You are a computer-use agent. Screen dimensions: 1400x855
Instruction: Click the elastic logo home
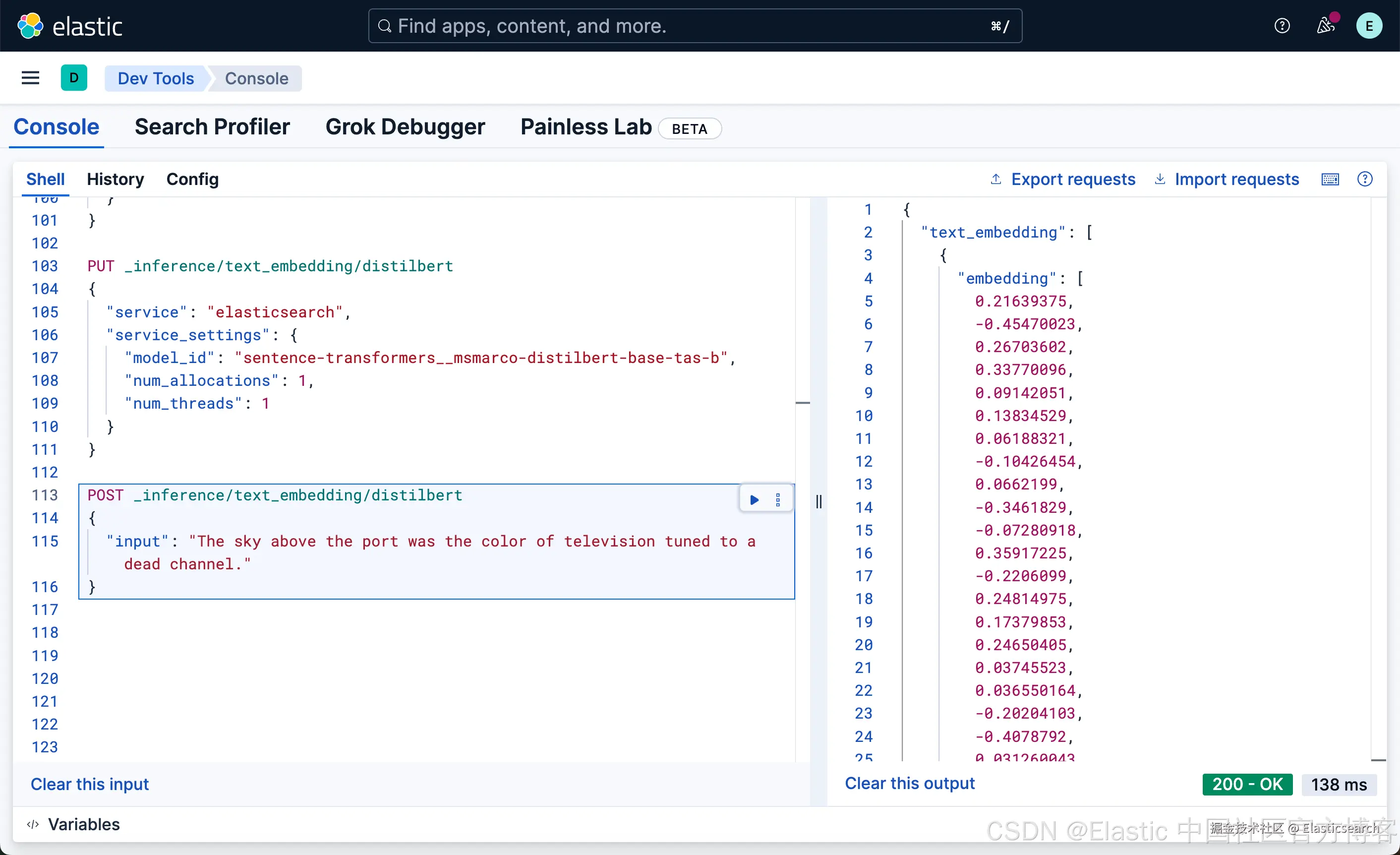(70, 26)
